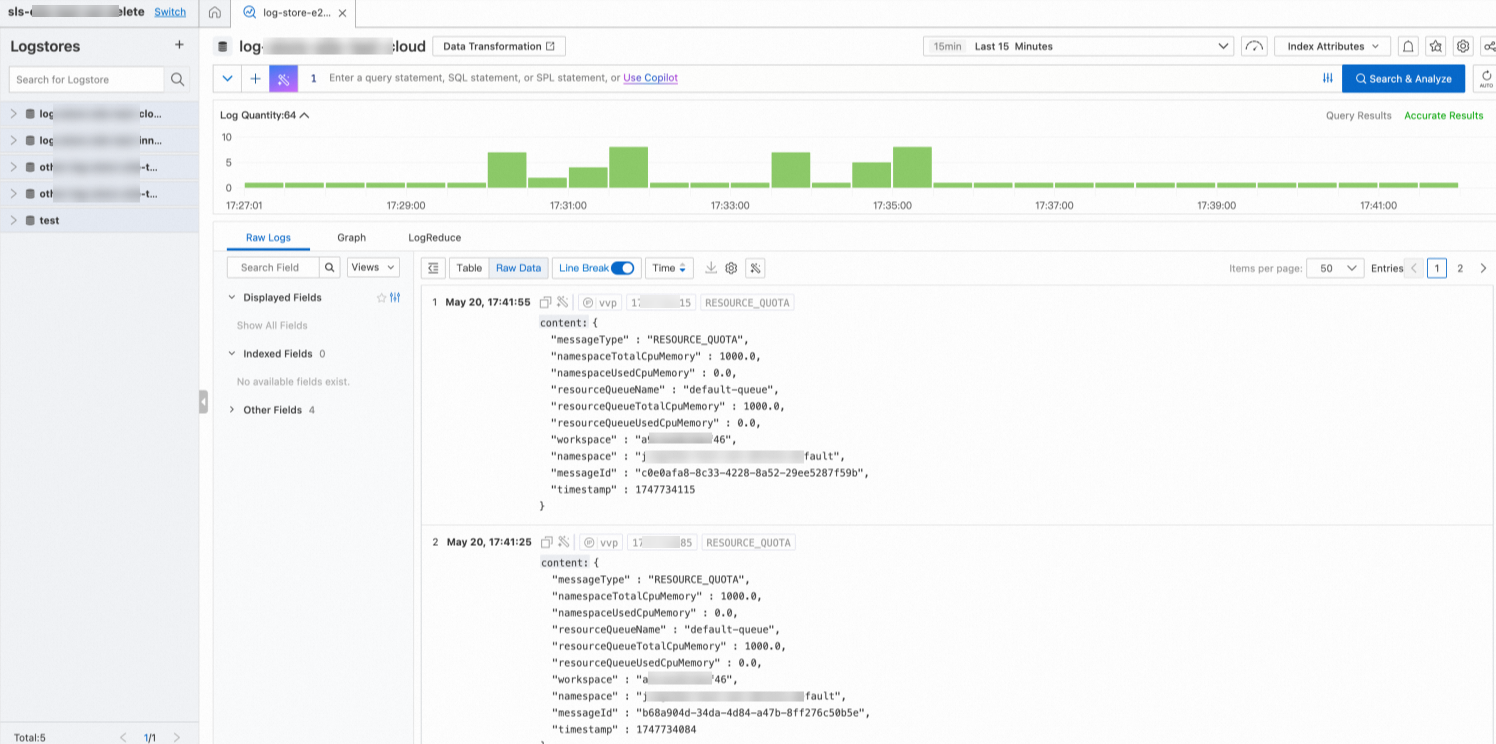
Task: Click the wand icon on log entry 1
Action: (x=563, y=302)
